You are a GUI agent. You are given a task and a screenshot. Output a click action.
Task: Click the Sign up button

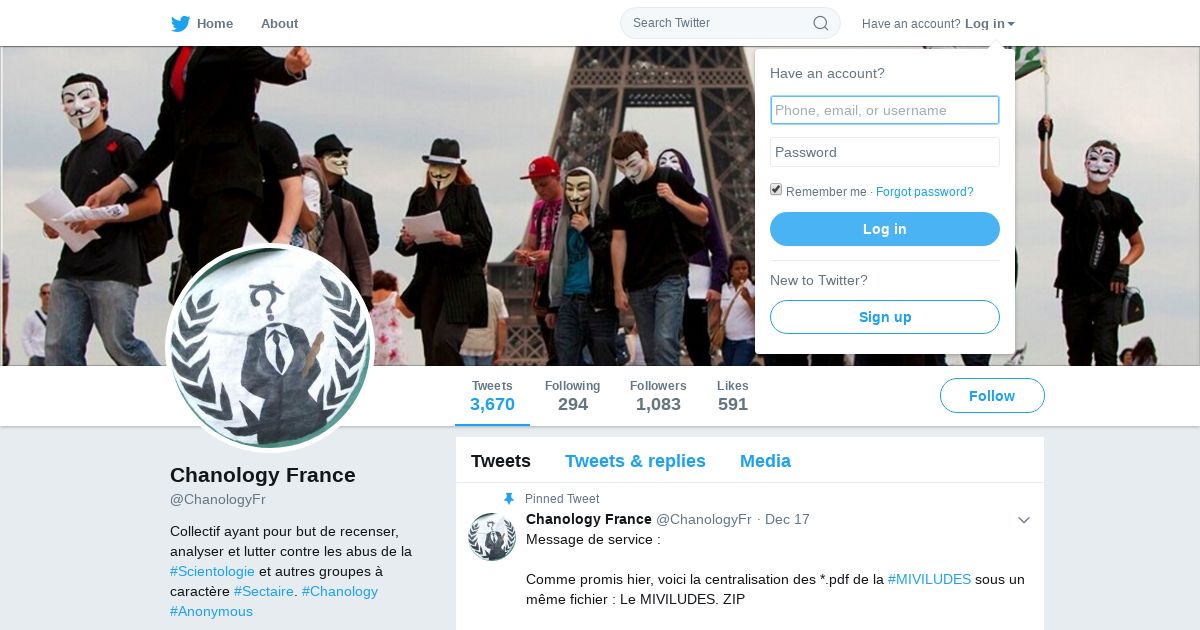click(885, 317)
